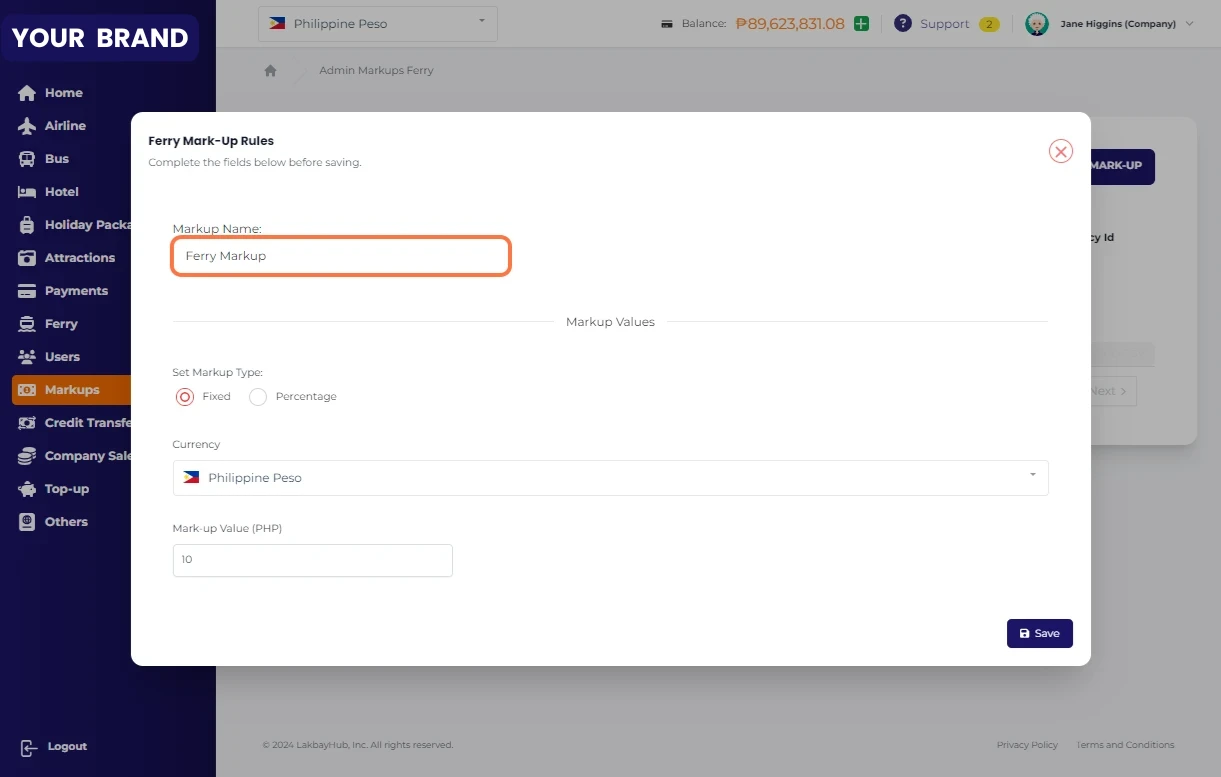Viewport: 1221px width, 777px height.
Task: Click the Home icon in sidebar
Action: tap(27, 93)
